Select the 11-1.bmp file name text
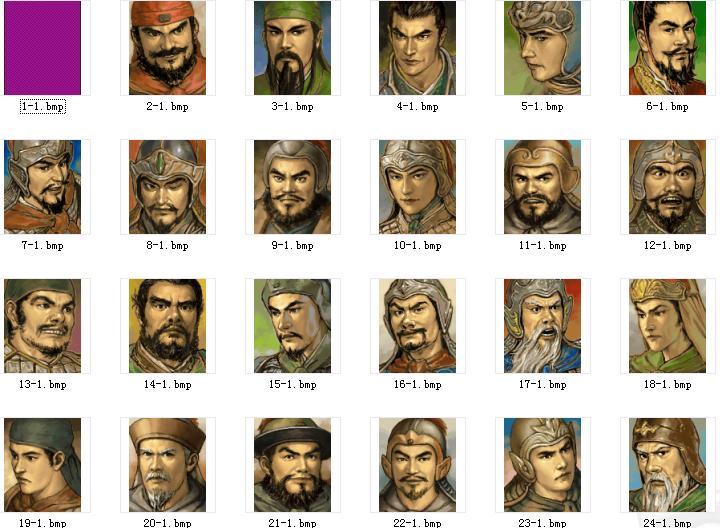The height and width of the screenshot is (528, 720). (x=542, y=246)
